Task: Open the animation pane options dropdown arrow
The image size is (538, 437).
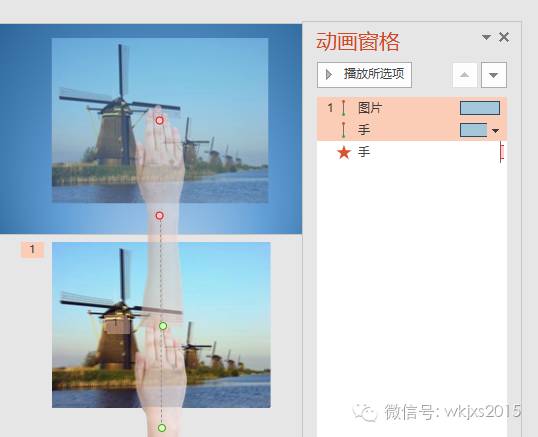Action: (486, 37)
